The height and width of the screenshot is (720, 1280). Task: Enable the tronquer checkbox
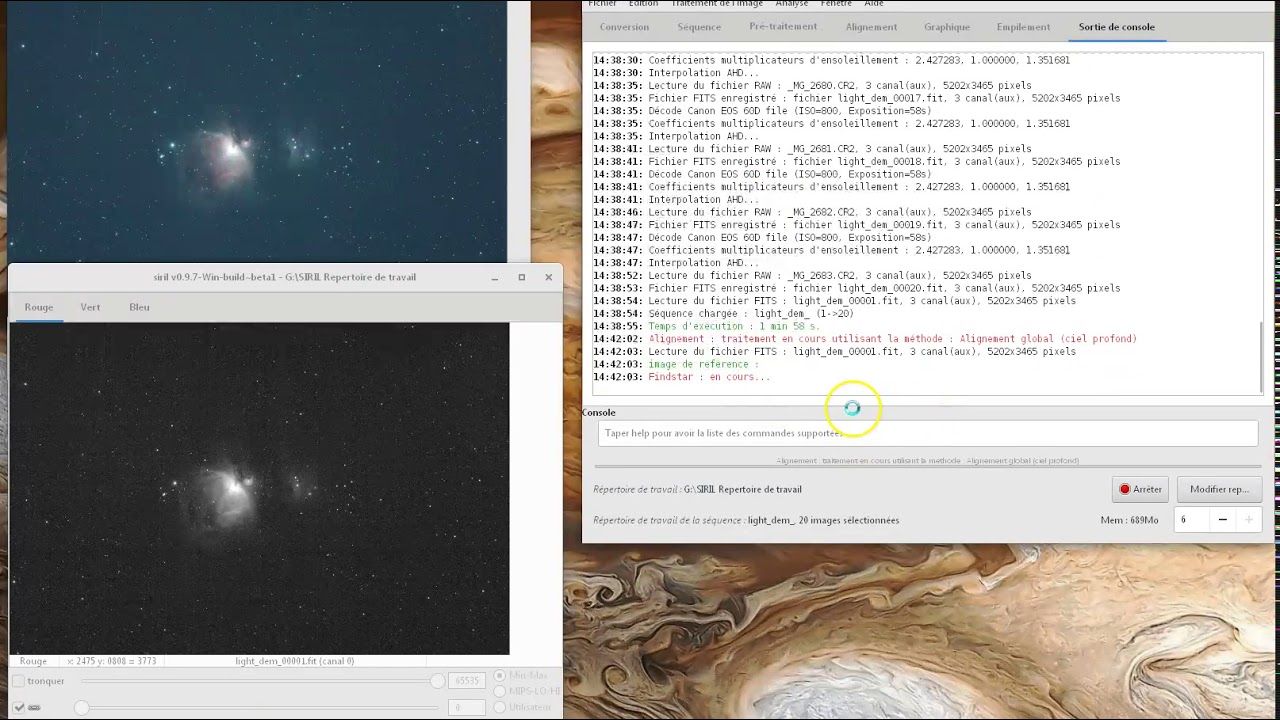point(18,681)
